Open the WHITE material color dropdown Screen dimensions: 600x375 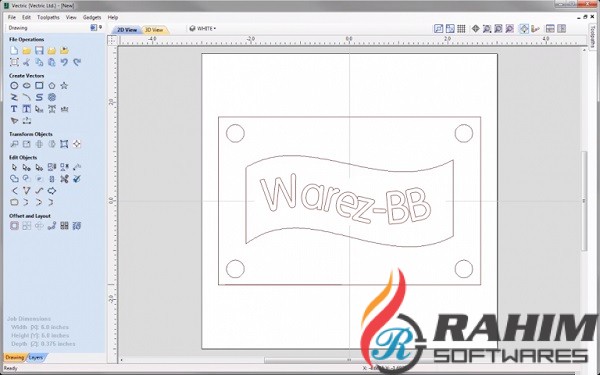coord(203,29)
